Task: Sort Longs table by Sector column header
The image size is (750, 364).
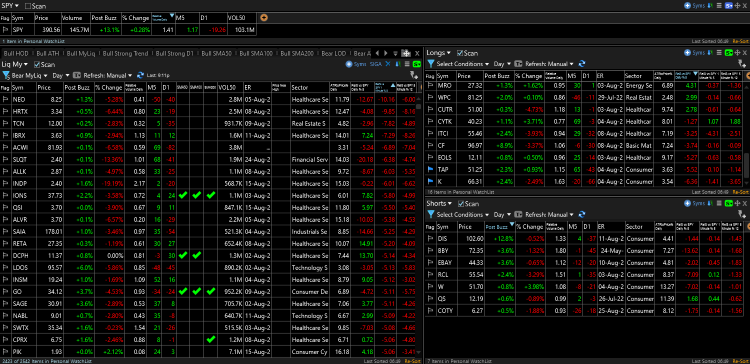Action: point(638,76)
